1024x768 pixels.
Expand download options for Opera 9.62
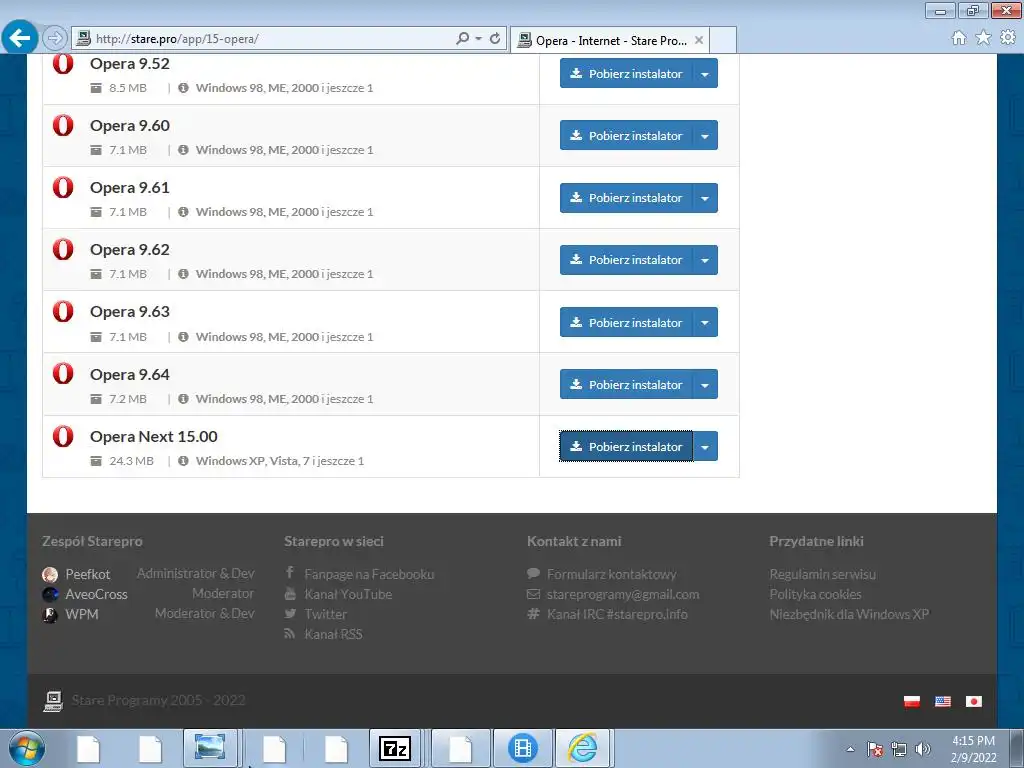pyautogui.click(x=705, y=259)
